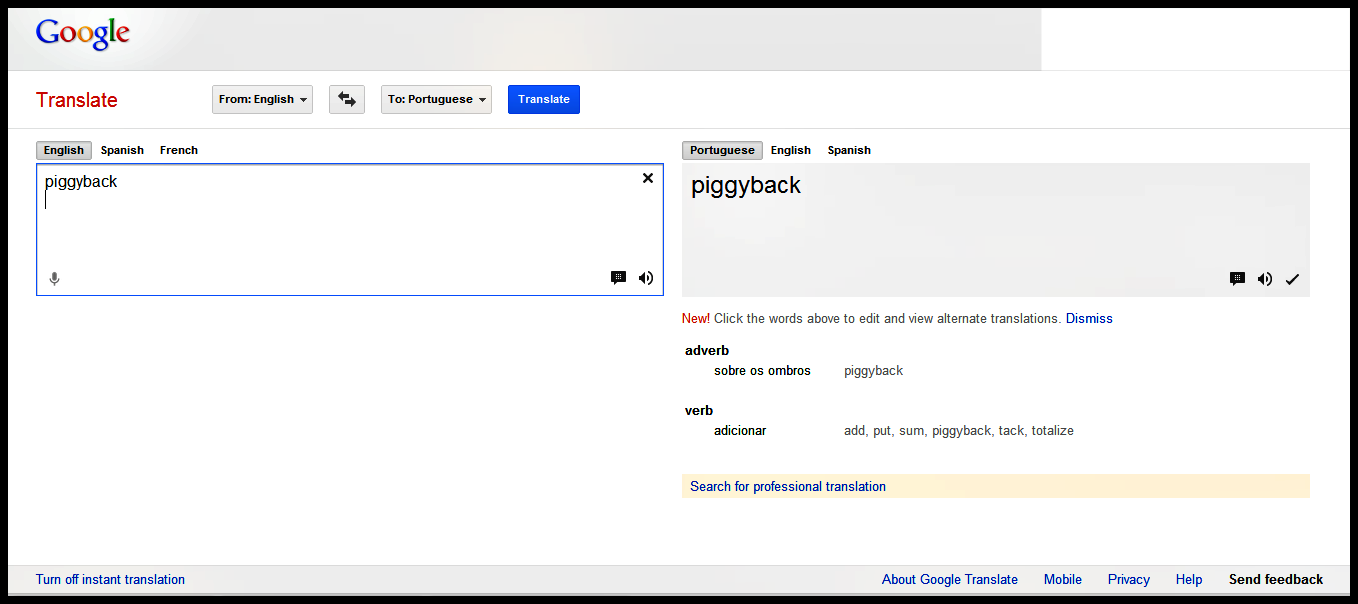Listen to source text speaker icon

click(x=646, y=278)
